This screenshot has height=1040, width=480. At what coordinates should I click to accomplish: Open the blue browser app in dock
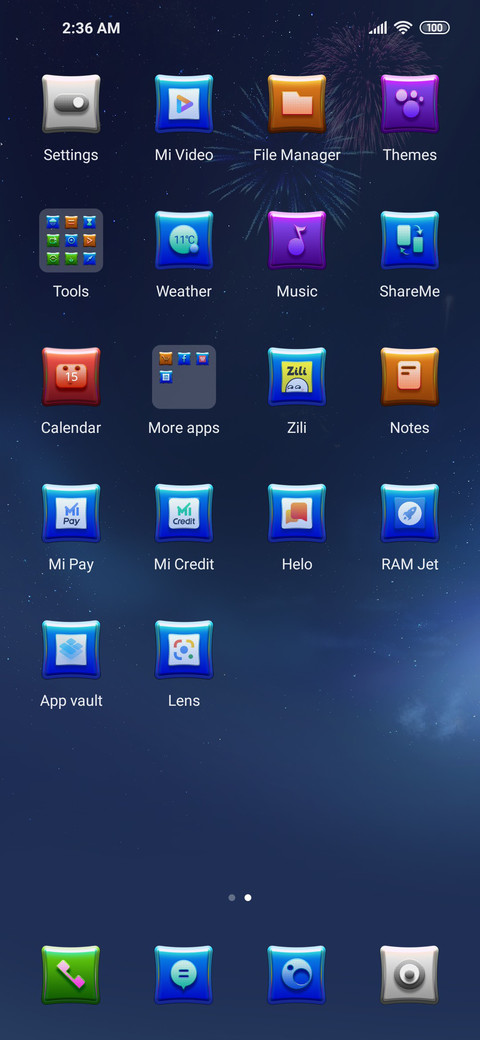pyautogui.click(x=296, y=975)
